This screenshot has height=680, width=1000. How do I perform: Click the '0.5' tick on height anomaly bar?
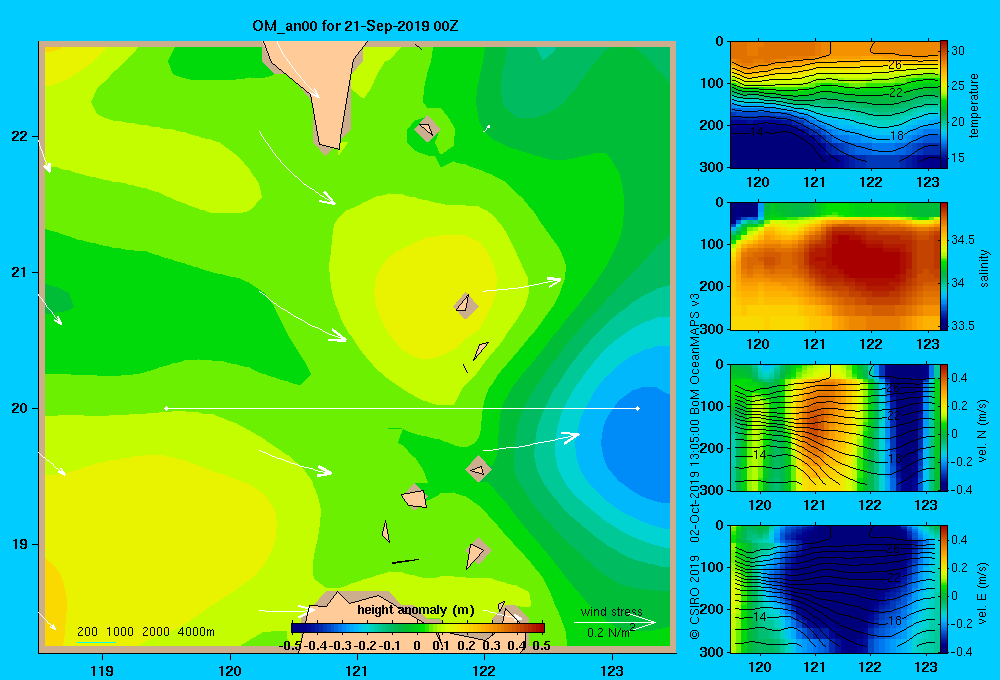pyautogui.click(x=541, y=646)
